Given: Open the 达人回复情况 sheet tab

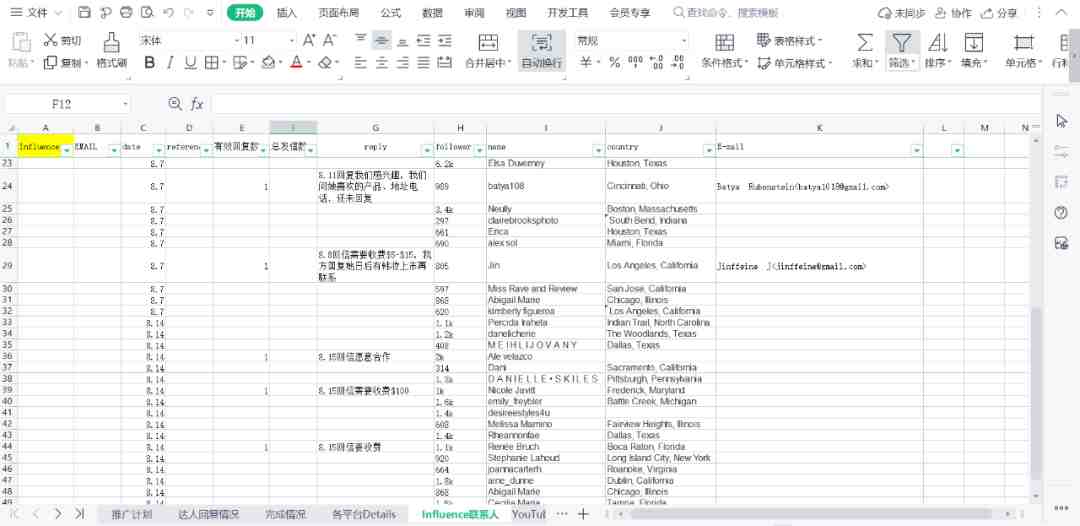Looking at the screenshot, I should 208,514.
